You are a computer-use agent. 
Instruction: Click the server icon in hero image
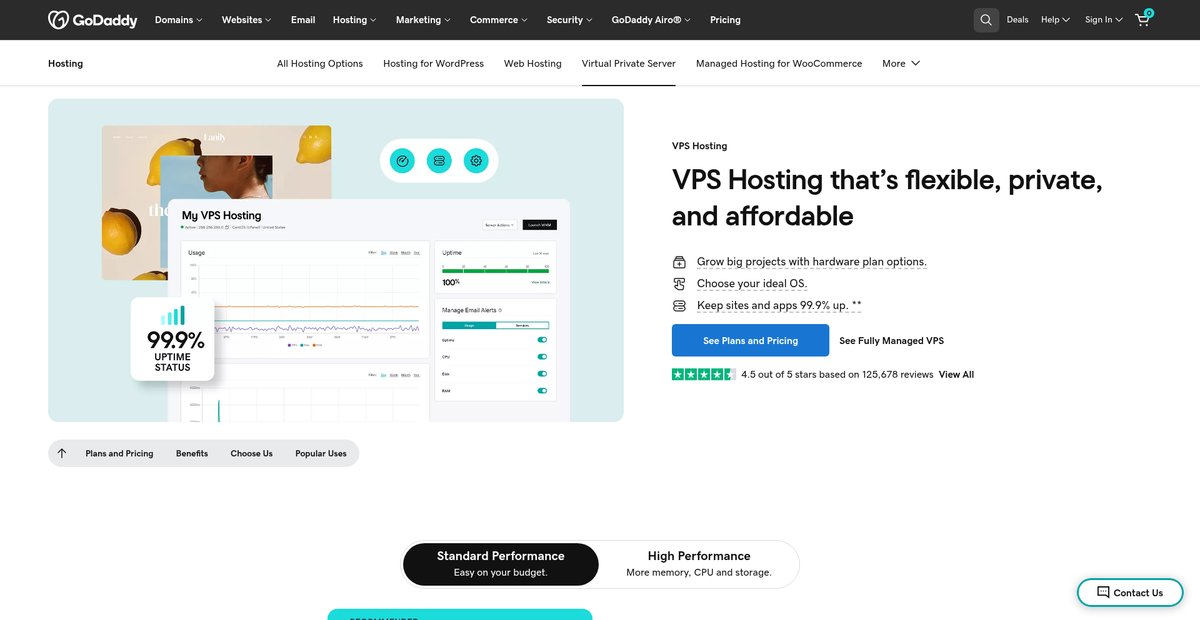[439, 160]
